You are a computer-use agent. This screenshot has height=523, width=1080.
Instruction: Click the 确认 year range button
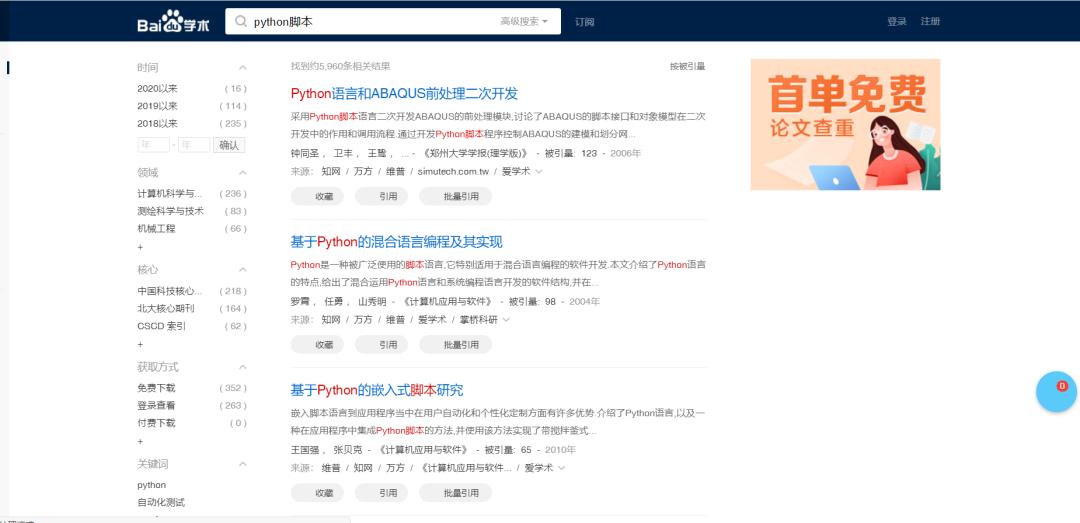[229, 145]
